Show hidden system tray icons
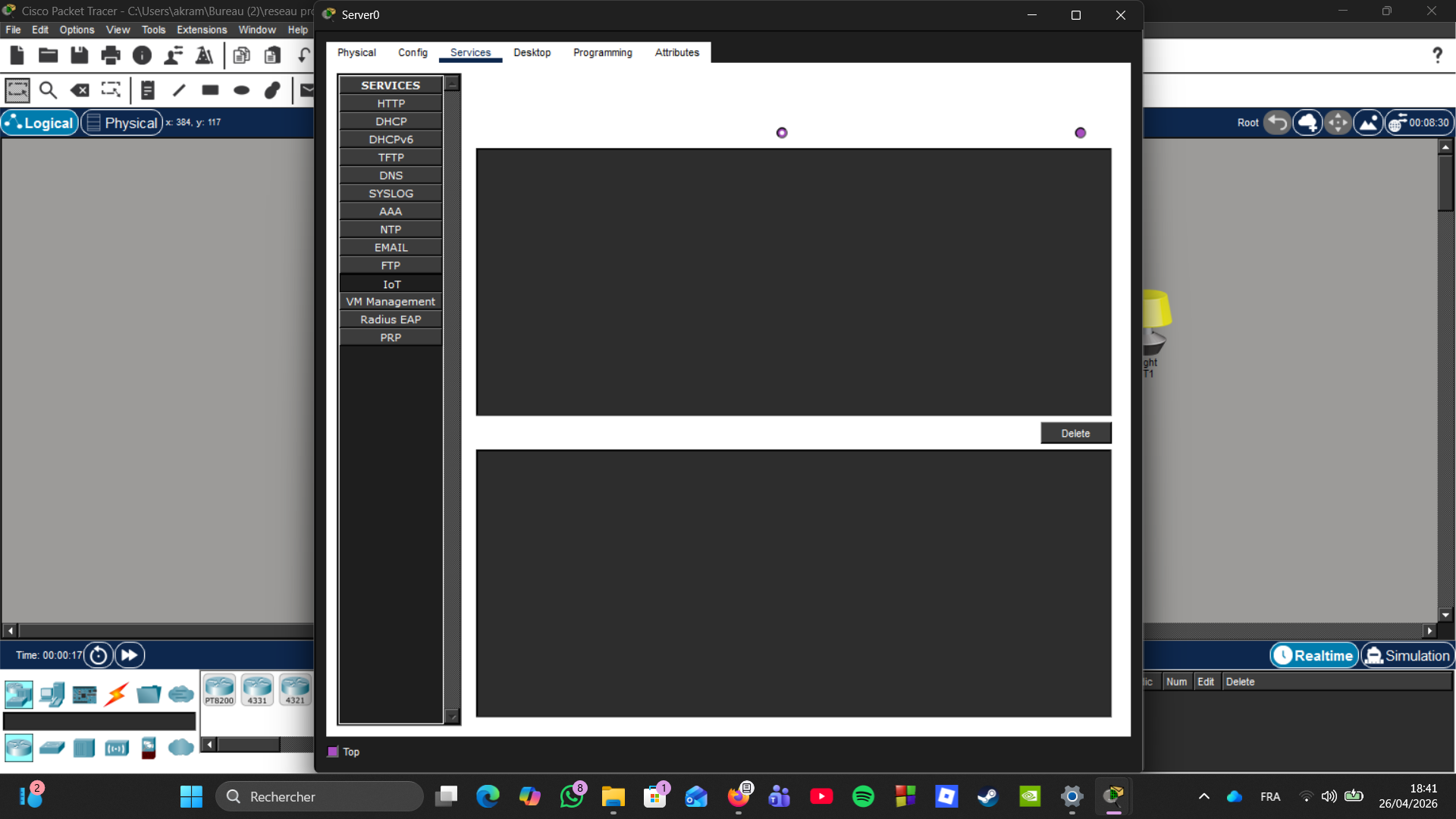Viewport: 1456px width, 819px height. coord(1204,796)
